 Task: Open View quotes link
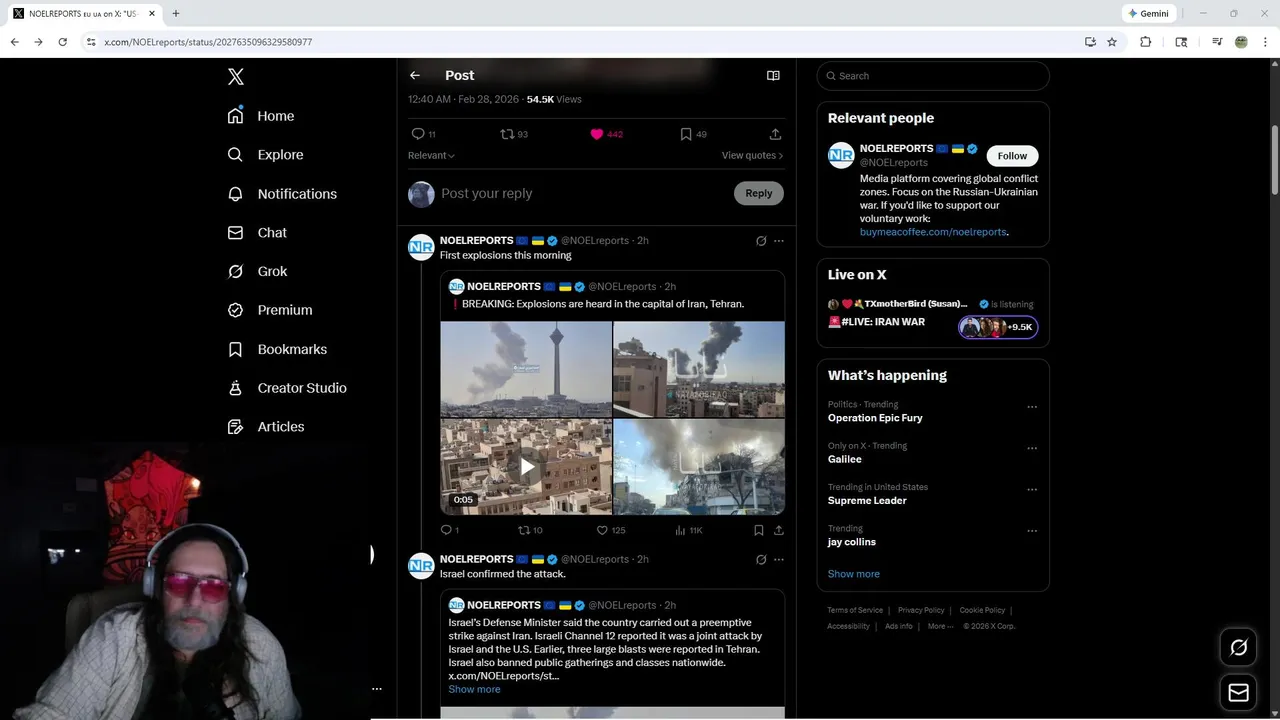coord(752,156)
